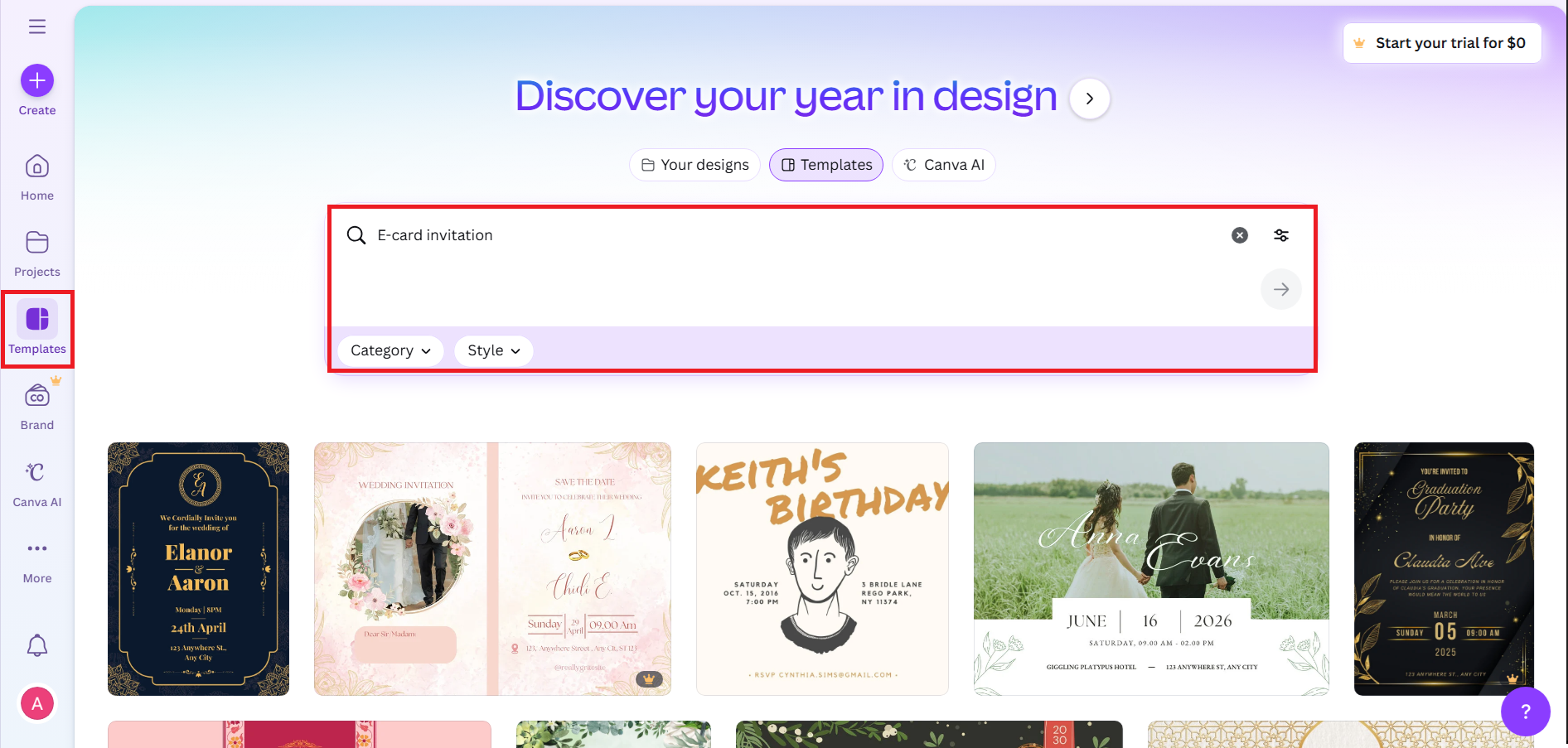Open watercolor leaves template in second row
This screenshot has width=1568, height=748.
coord(613,734)
